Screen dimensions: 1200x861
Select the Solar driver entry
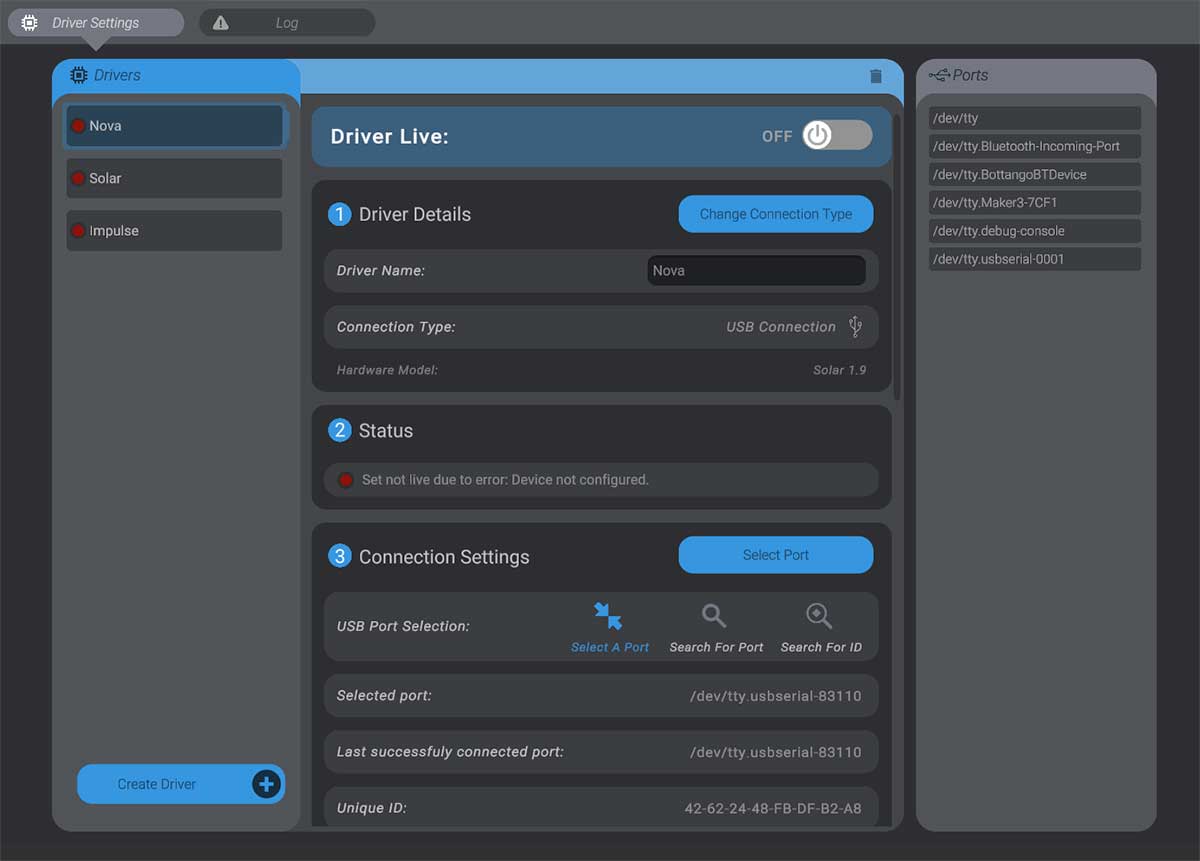[175, 178]
